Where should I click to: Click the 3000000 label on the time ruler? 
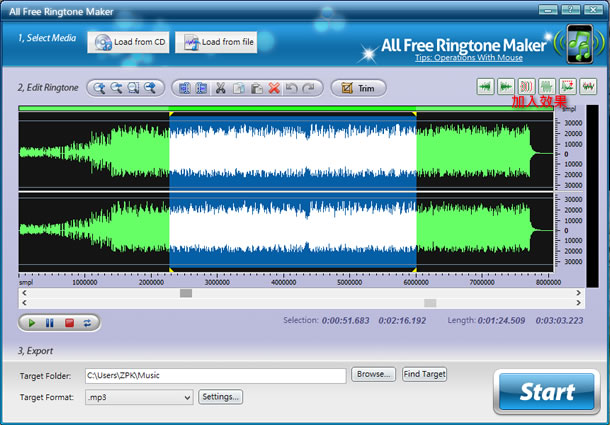pyautogui.click(x=217, y=283)
